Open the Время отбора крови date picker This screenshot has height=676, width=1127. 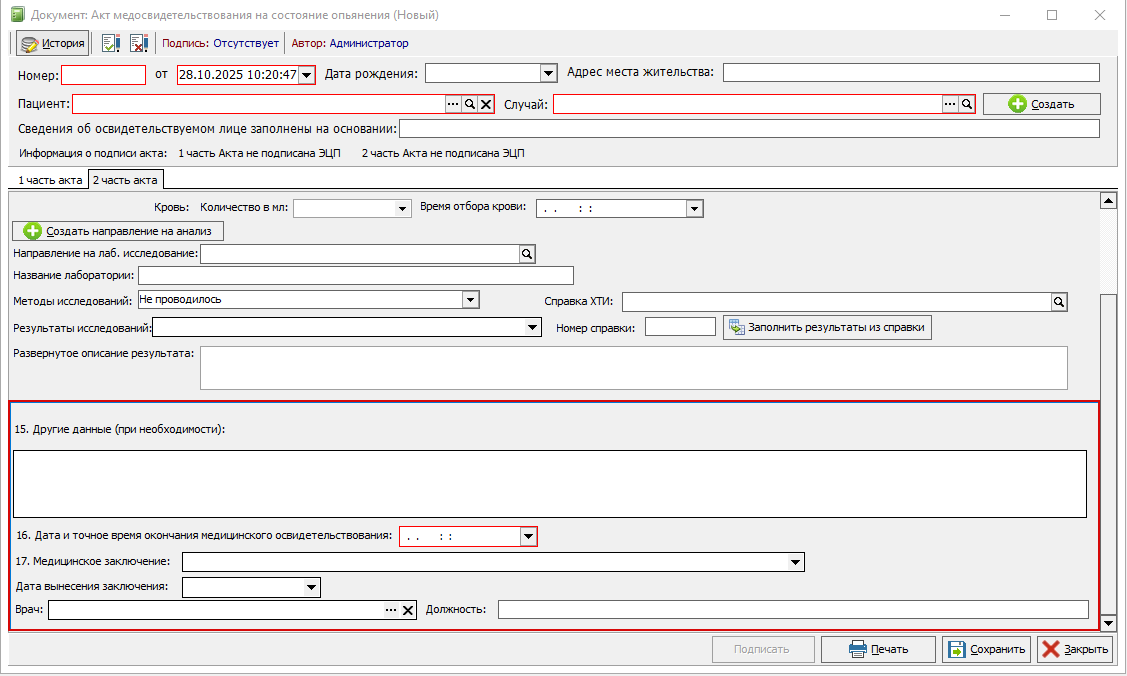click(694, 208)
